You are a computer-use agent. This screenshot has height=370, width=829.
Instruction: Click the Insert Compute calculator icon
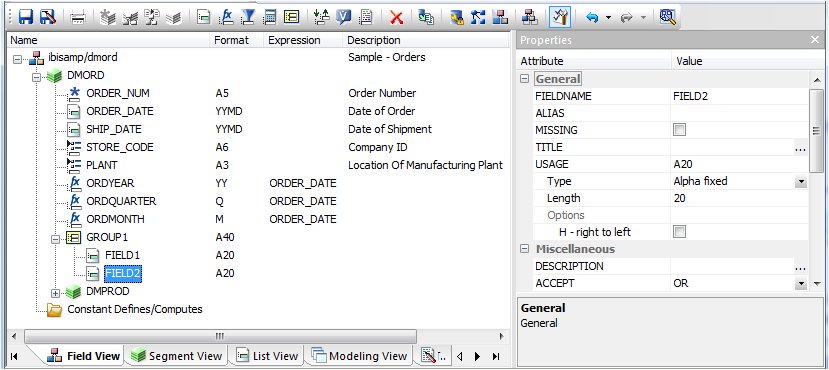point(270,17)
